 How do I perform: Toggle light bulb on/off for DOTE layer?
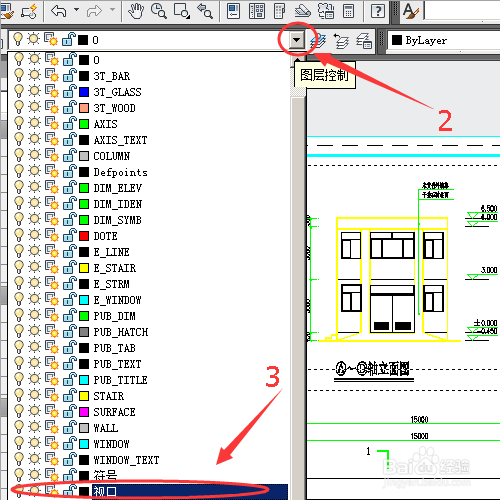(x=19, y=236)
